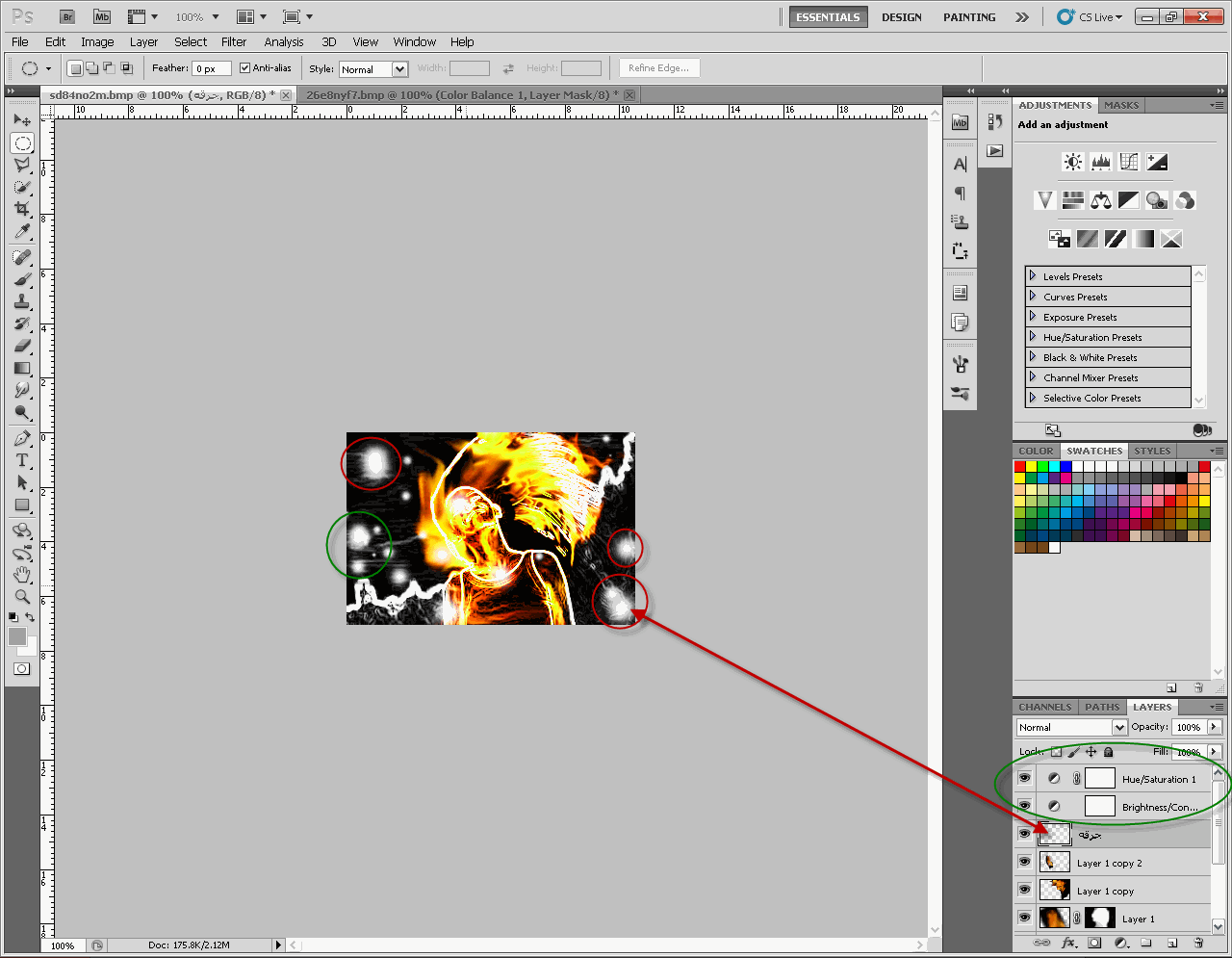Expand Hue/Saturation Presets
This screenshot has height=958, width=1232.
click(x=1033, y=337)
